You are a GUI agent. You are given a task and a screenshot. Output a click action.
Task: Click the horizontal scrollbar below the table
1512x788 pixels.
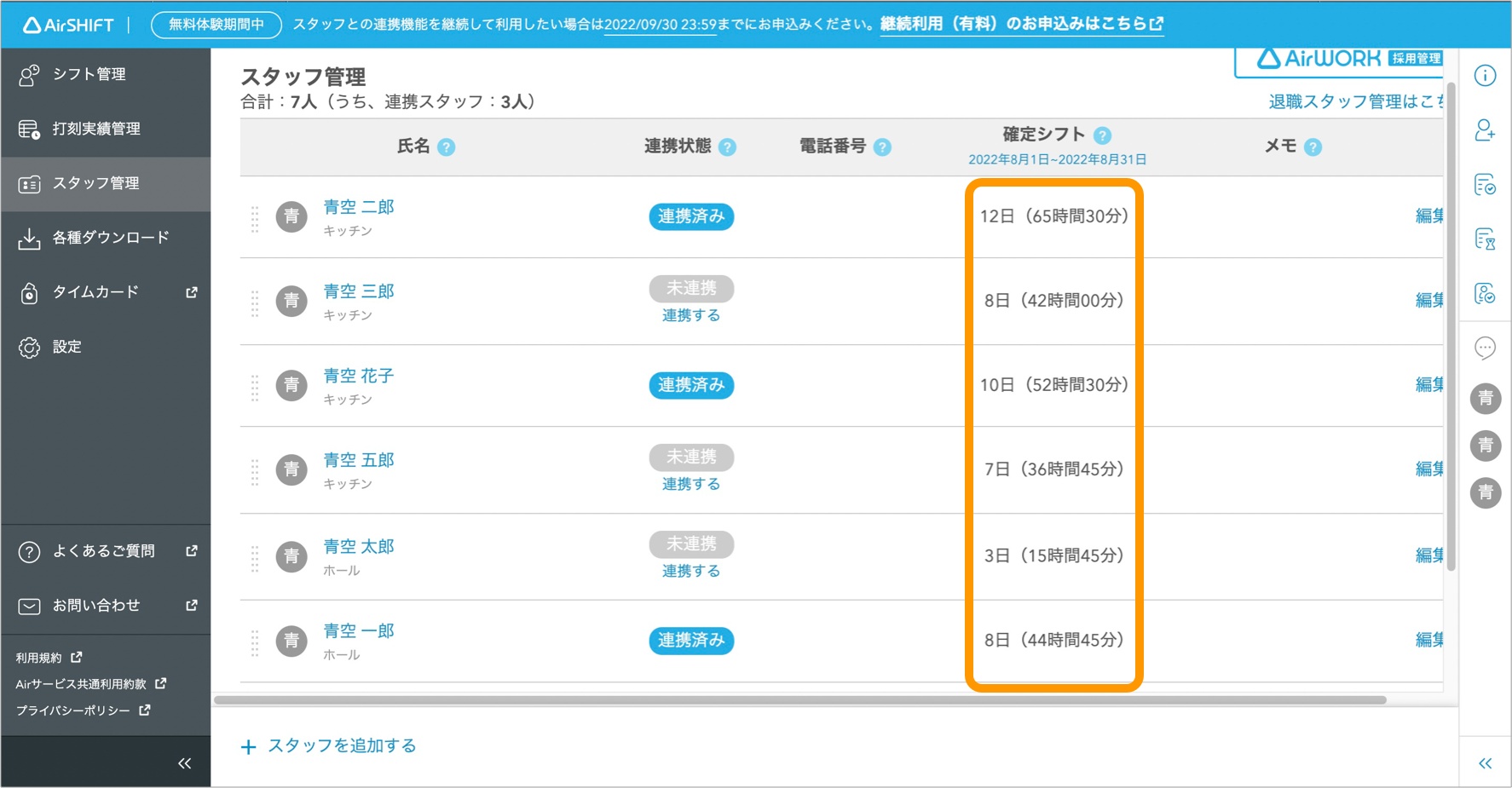(x=799, y=700)
